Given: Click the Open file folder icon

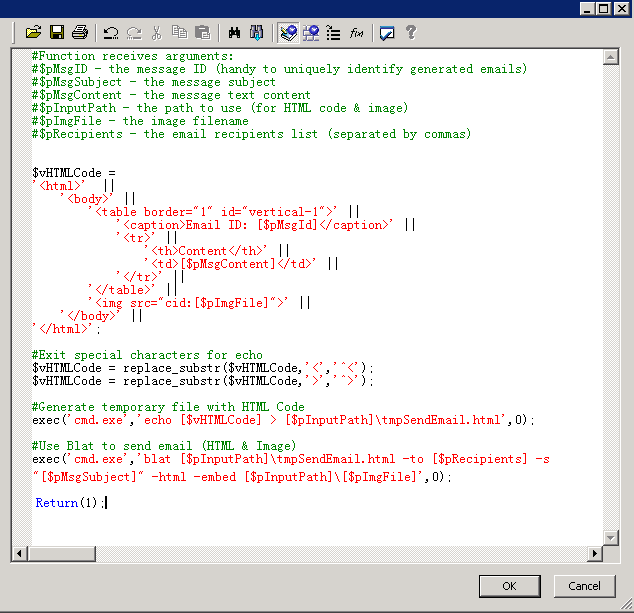Looking at the screenshot, I should click(34, 33).
